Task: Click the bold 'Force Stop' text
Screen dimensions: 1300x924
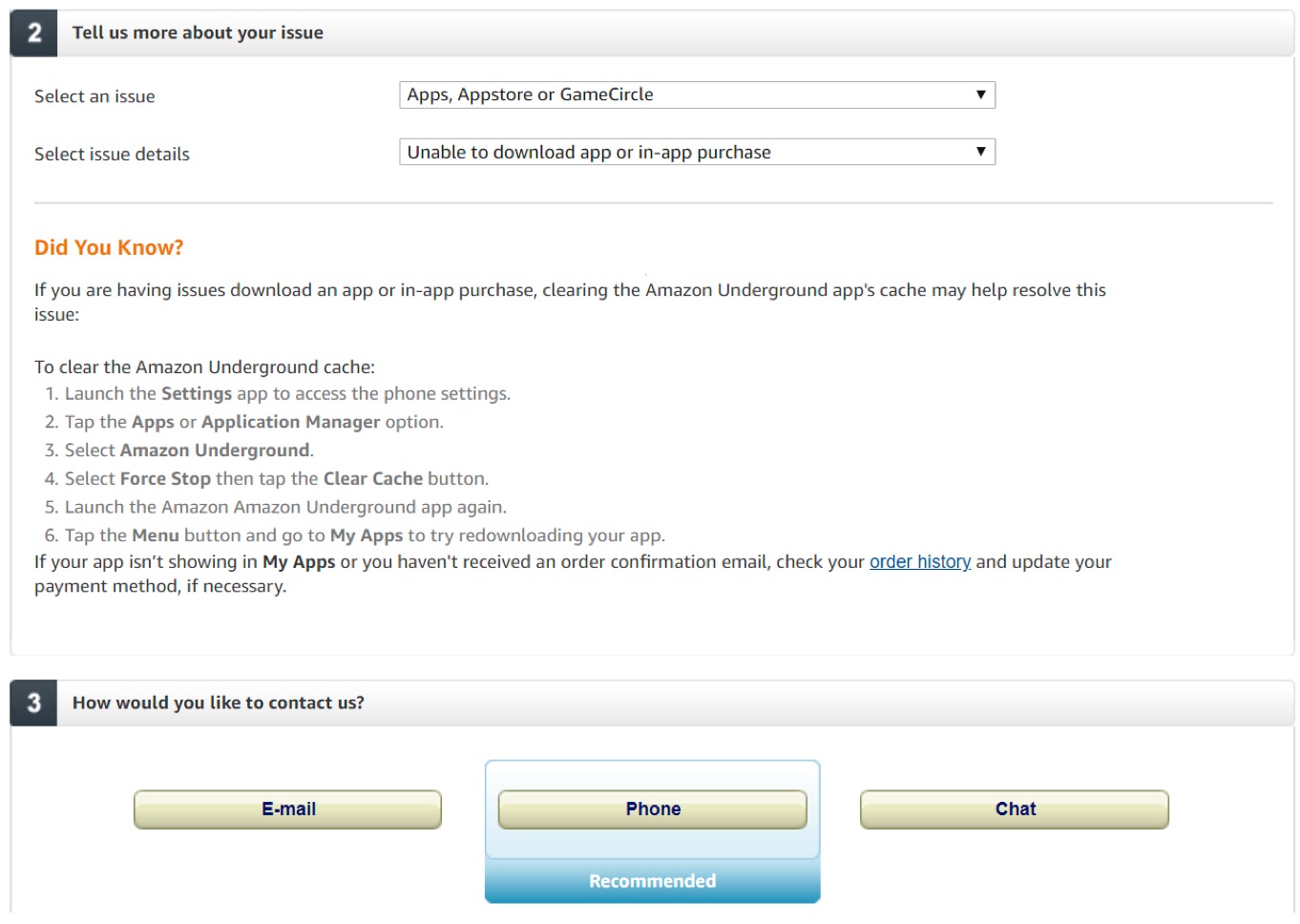Action: (x=165, y=479)
